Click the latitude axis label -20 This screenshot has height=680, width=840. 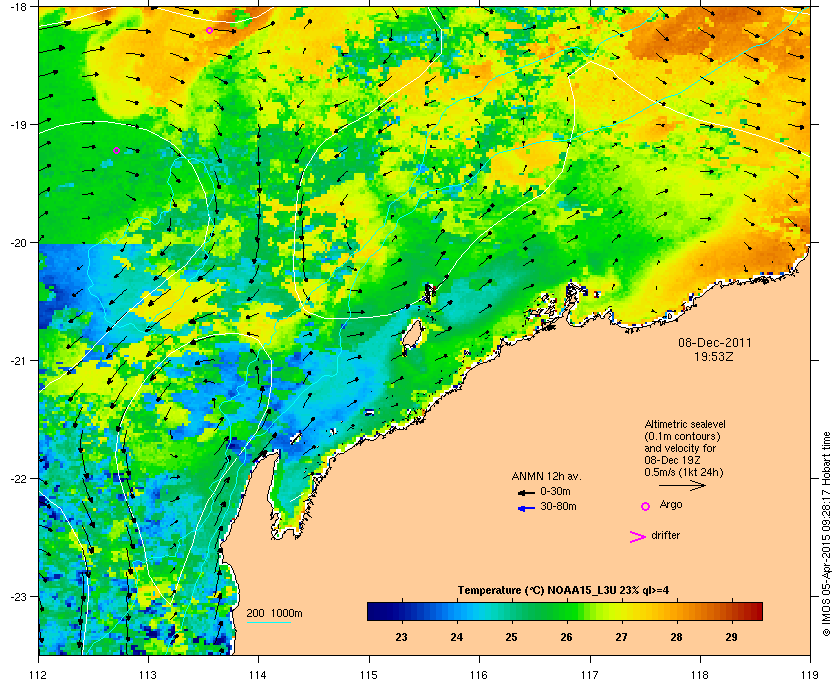pyautogui.click(x=20, y=243)
